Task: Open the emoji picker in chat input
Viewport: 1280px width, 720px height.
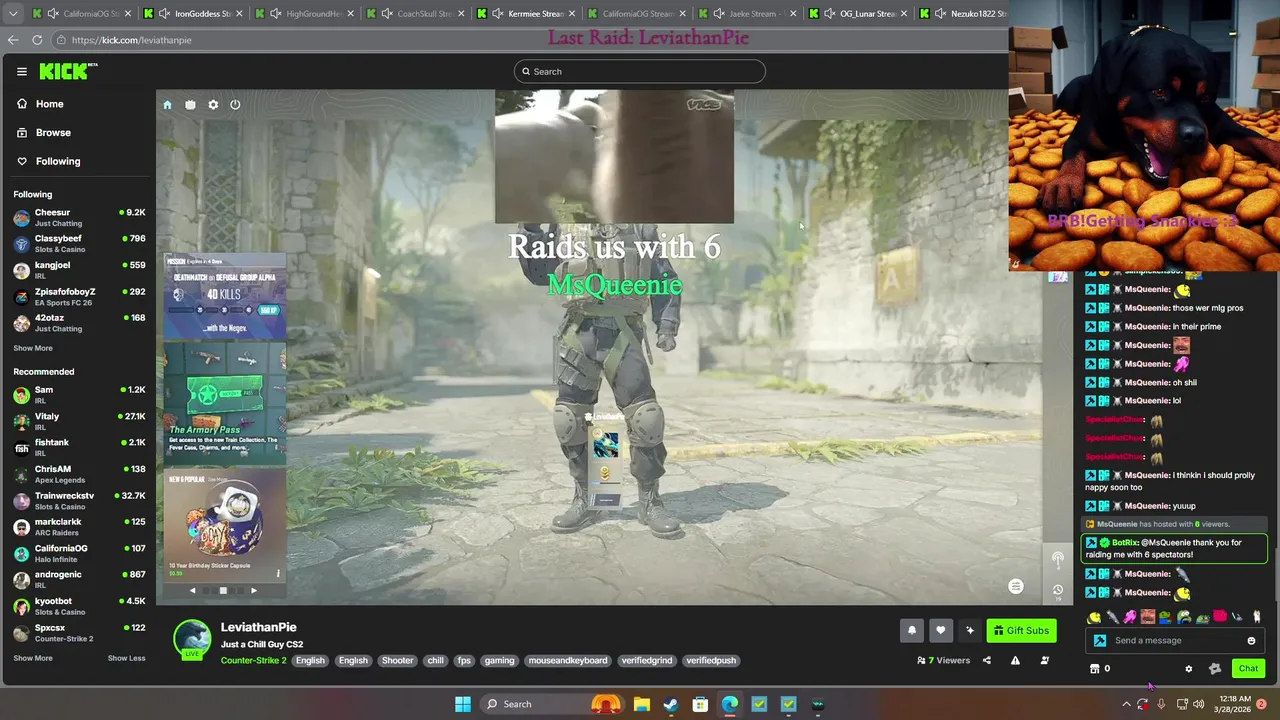Action: (1251, 641)
